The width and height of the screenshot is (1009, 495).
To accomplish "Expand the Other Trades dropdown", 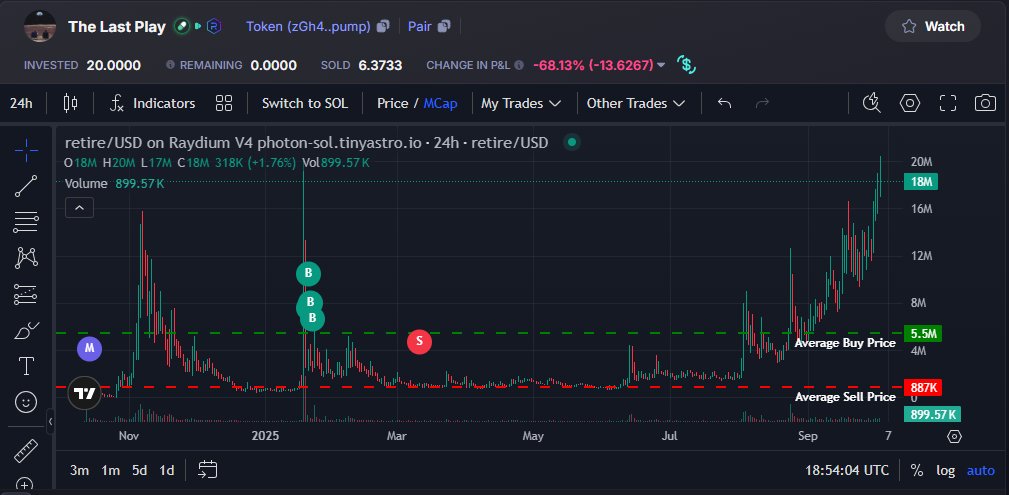I will point(636,103).
